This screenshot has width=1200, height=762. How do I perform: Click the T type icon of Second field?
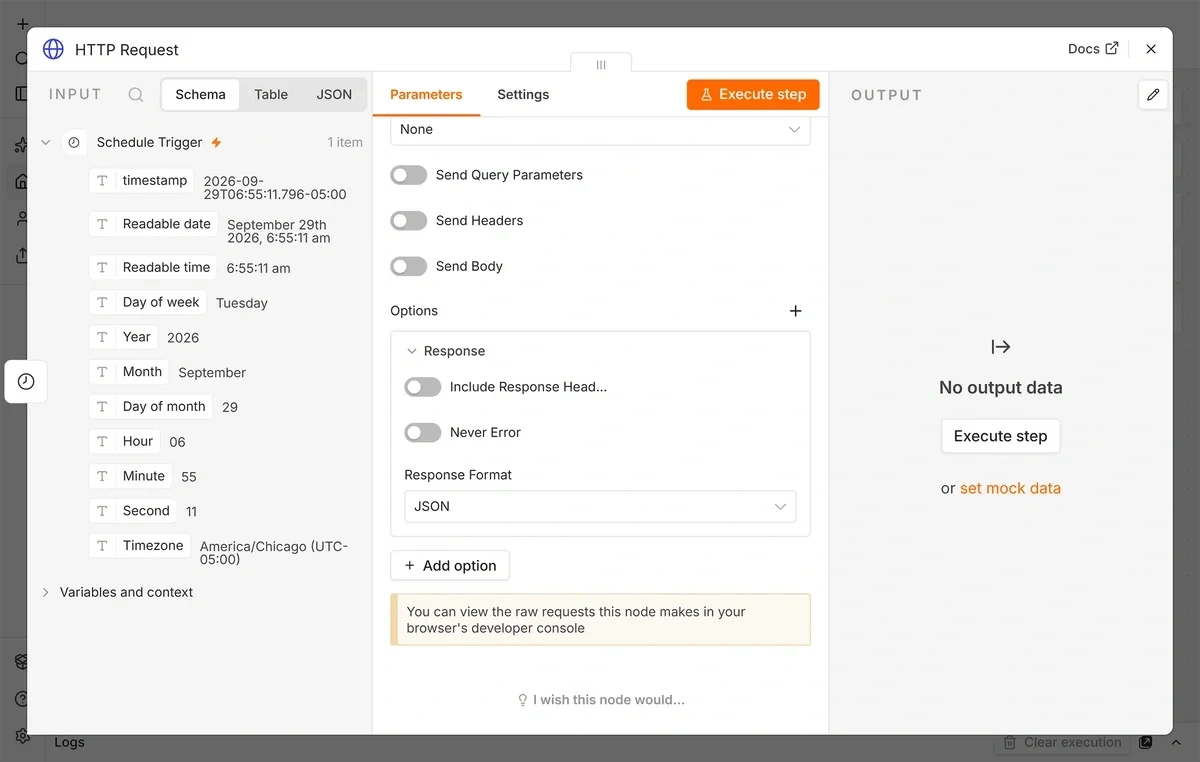(102, 511)
